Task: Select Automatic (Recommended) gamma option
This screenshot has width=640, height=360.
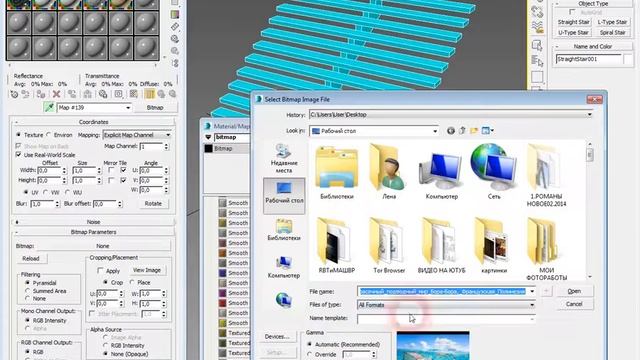Action: click(309, 344)
